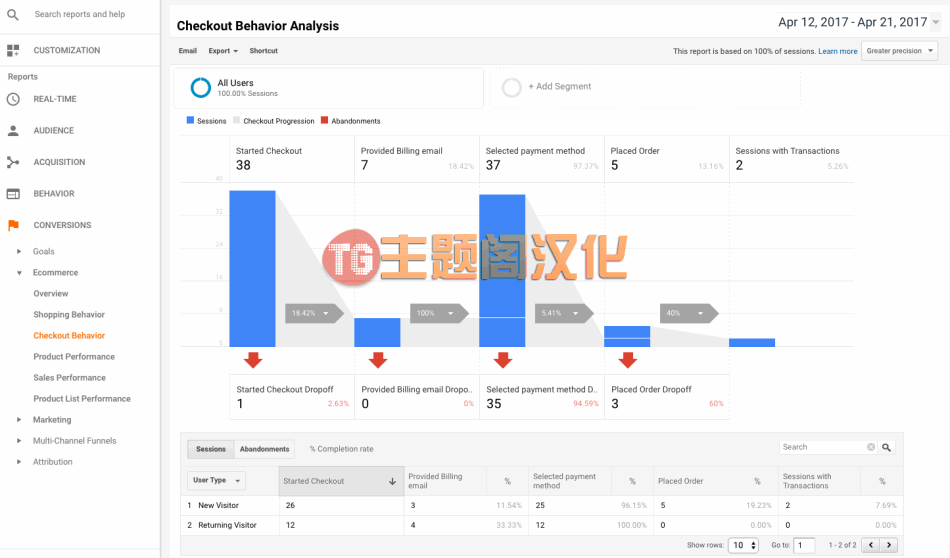This screenshot has width=950, height=558.
Task: Click the blue Sessions legend swatch
Action: pyautogui.click(x=190, y=121)
